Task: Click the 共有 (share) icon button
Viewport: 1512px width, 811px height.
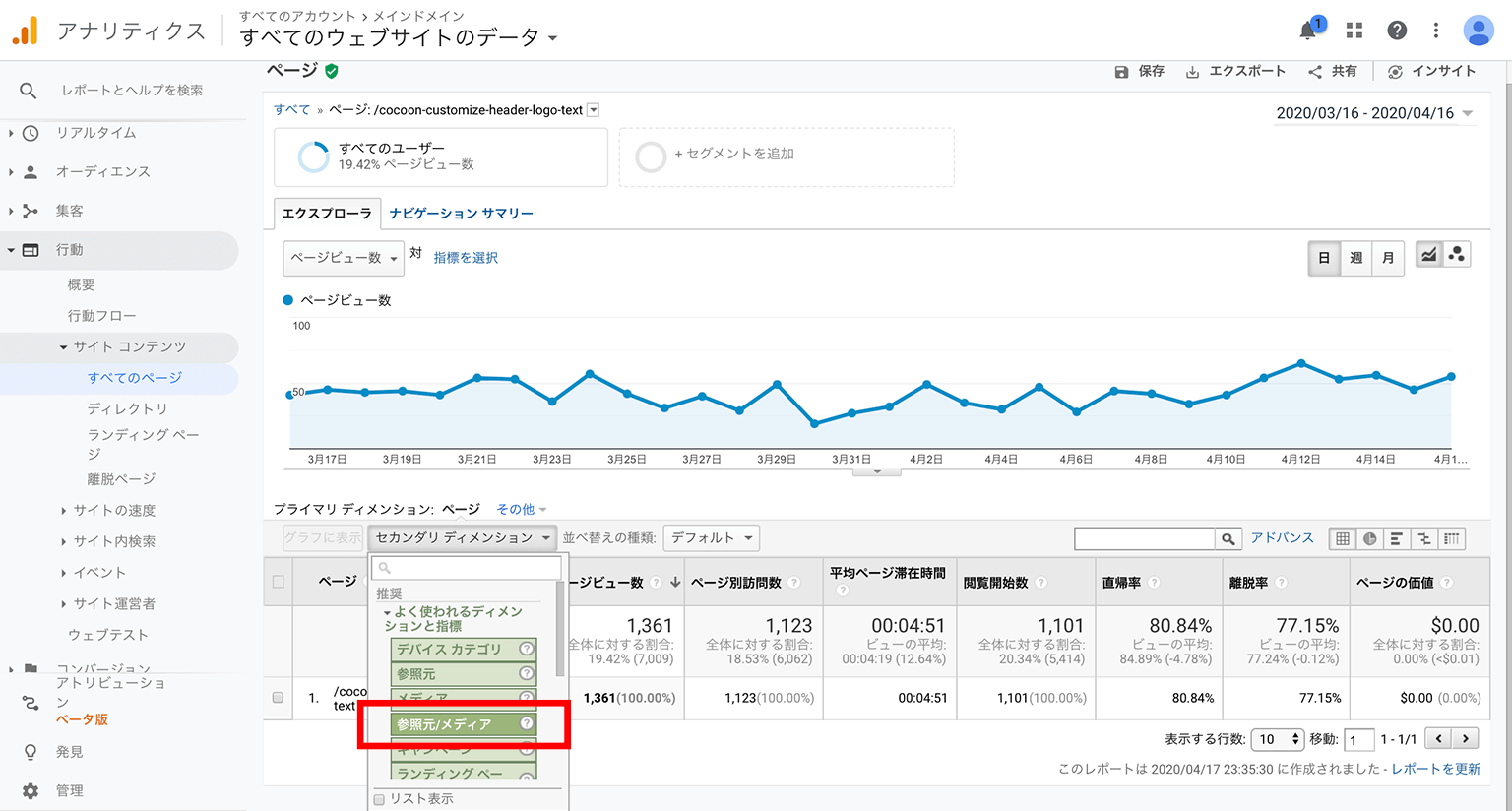Action: pyautogui.click(x=1315, y=72)
